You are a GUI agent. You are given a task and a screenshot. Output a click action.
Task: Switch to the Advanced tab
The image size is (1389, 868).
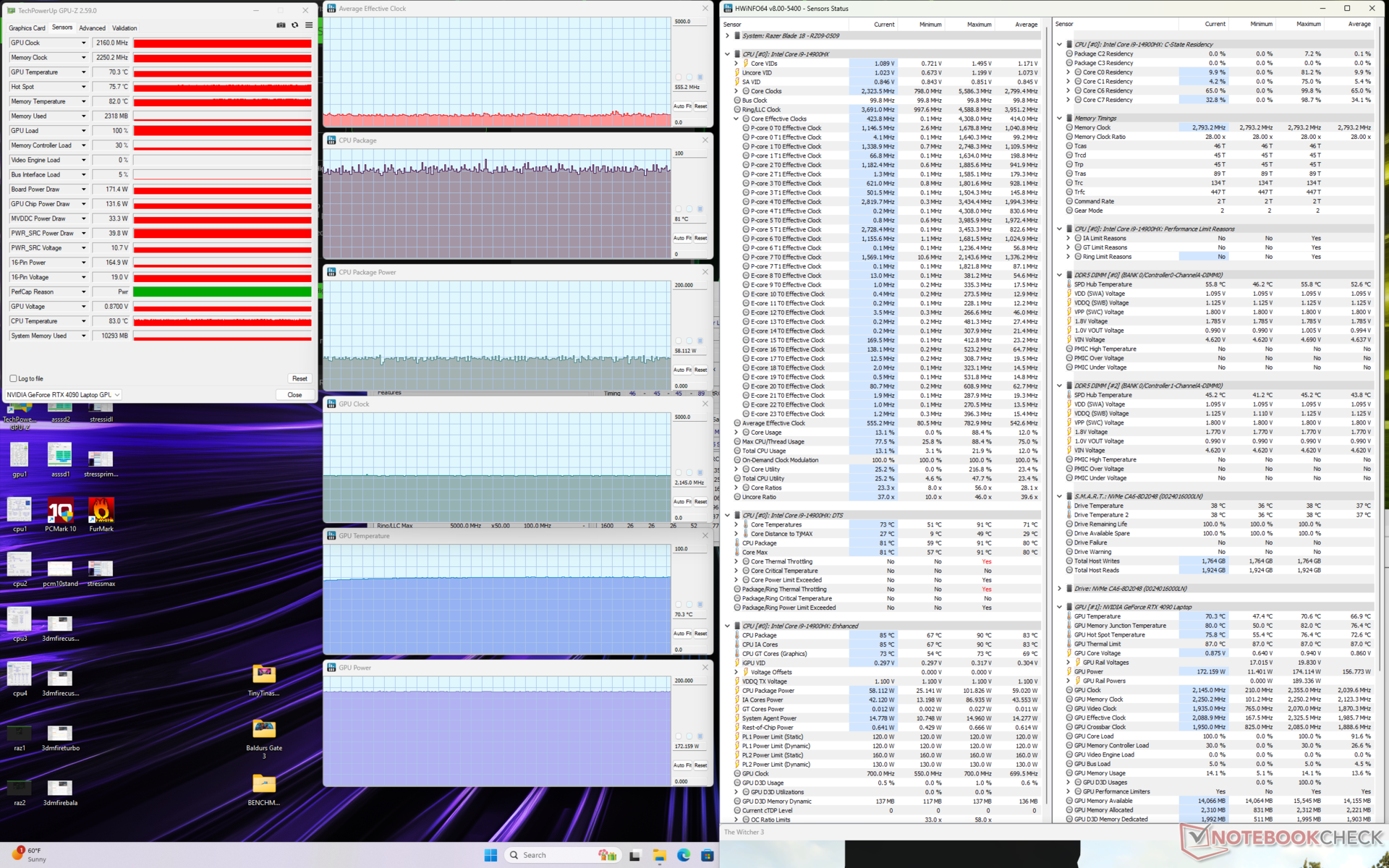click(92, 28)
